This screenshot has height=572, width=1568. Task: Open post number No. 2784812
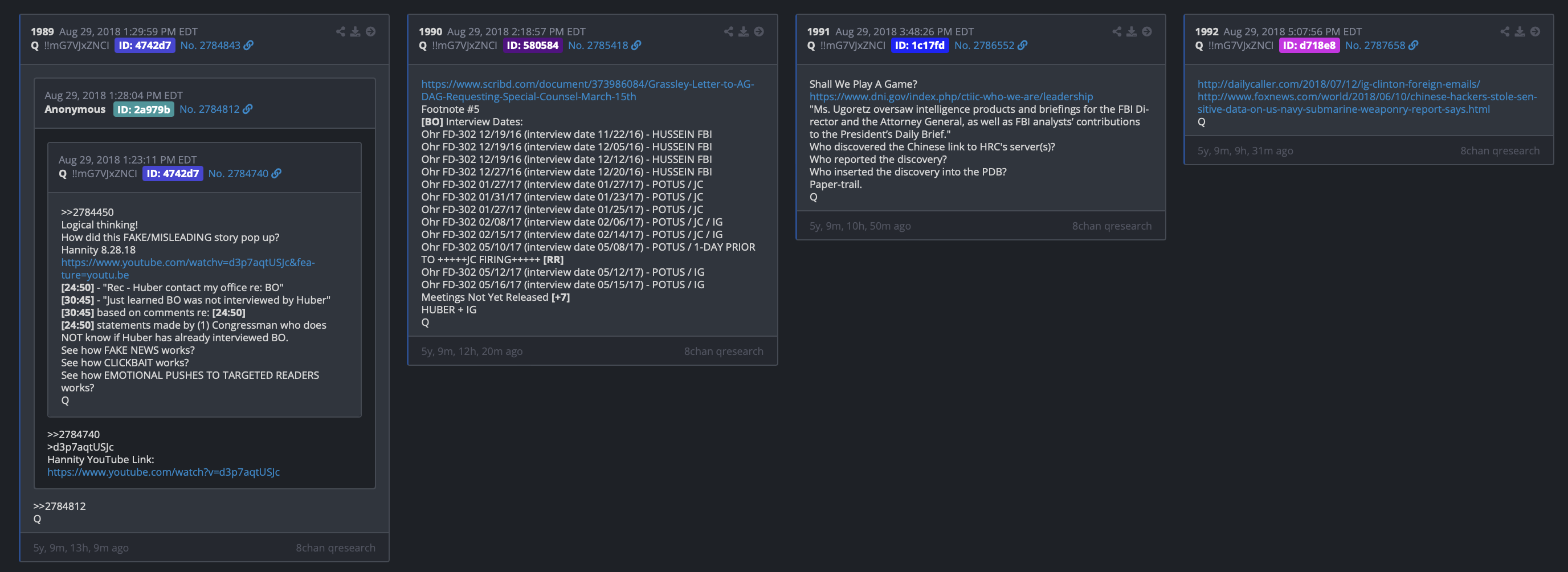[210, 109]
